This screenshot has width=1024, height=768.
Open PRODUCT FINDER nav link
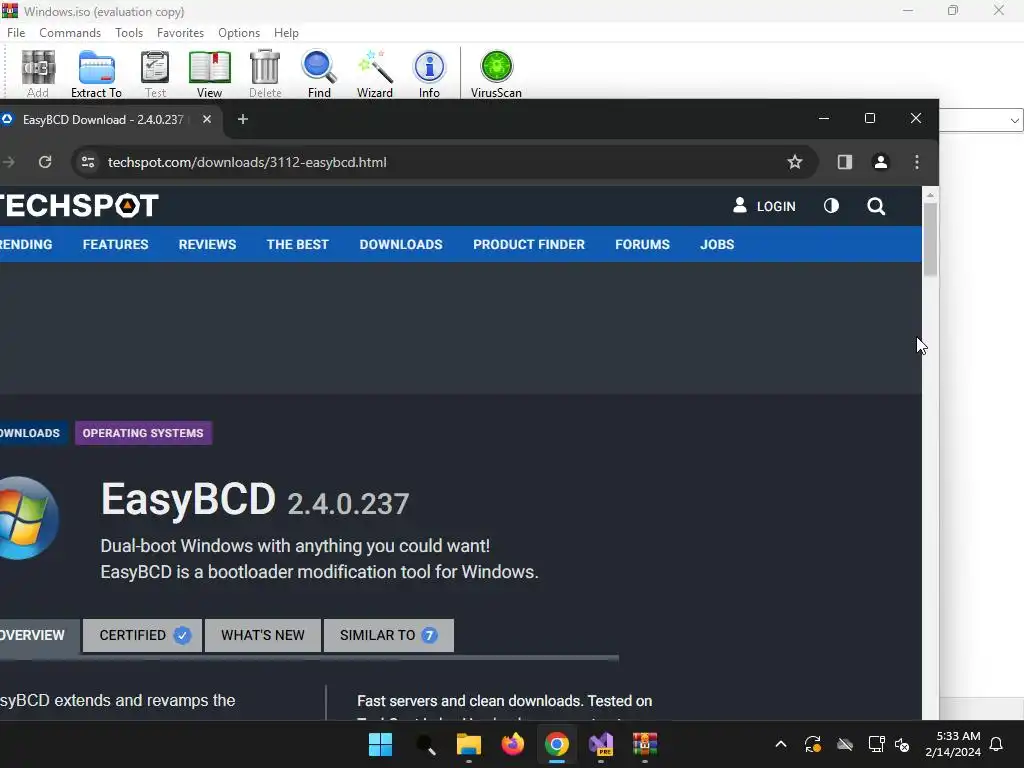click(x=529, y=244)
